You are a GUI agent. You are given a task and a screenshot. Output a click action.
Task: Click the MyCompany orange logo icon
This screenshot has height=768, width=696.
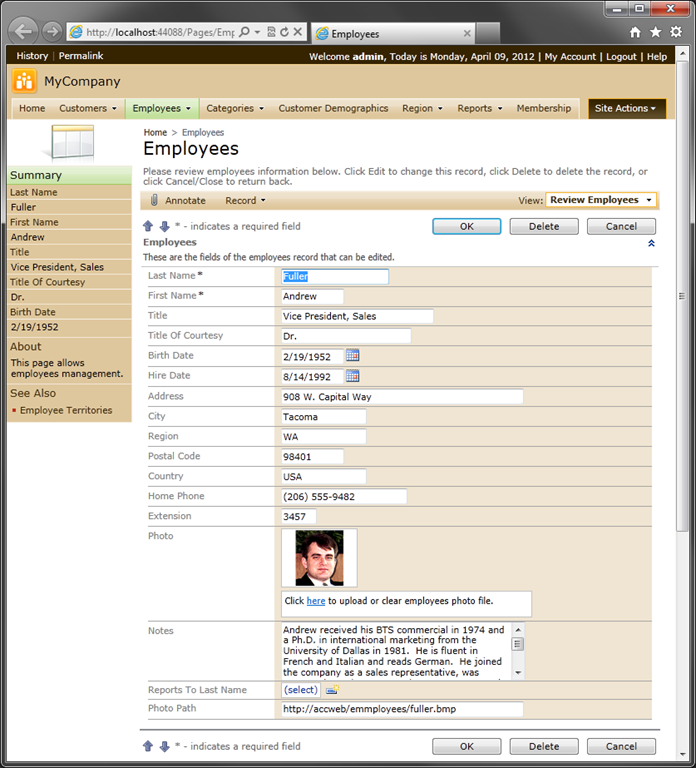24,81
